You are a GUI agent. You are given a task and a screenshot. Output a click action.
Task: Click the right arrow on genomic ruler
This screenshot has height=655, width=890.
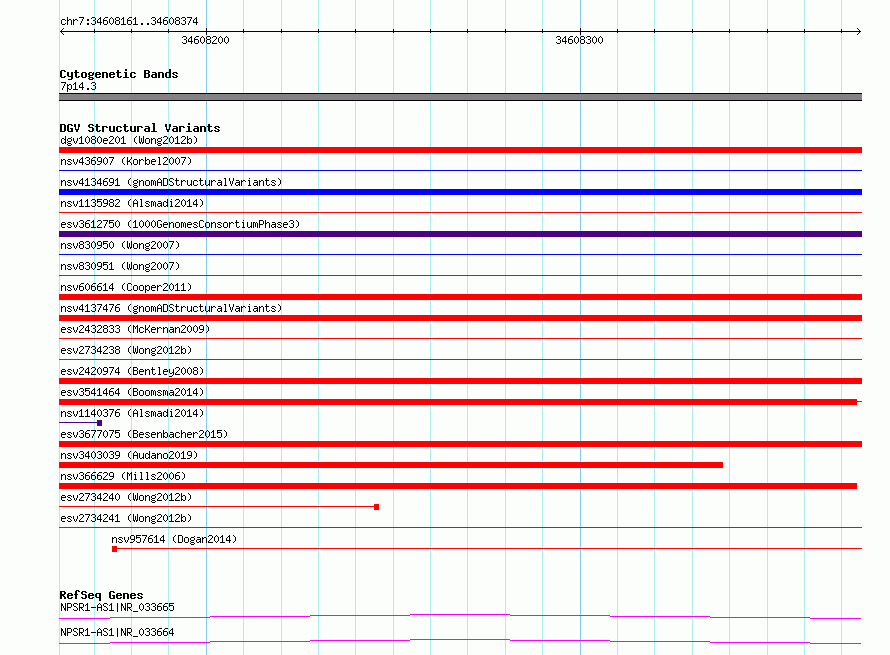point(859,32)
